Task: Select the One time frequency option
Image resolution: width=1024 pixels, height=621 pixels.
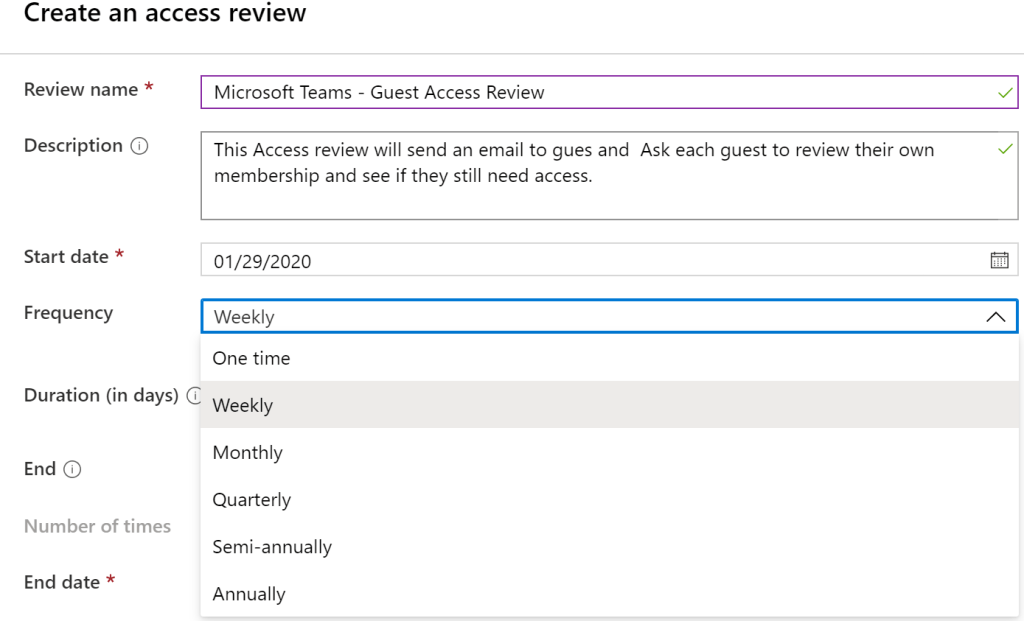Action: (x=252, y=358)
